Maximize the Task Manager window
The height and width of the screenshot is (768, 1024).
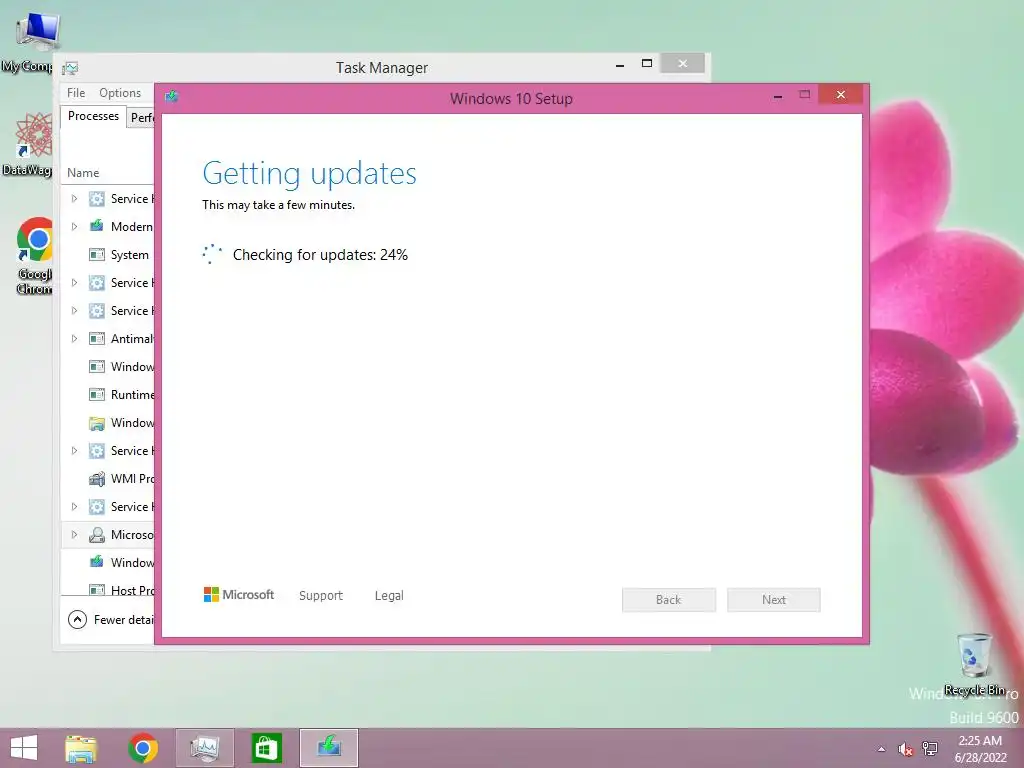[647, 63]
